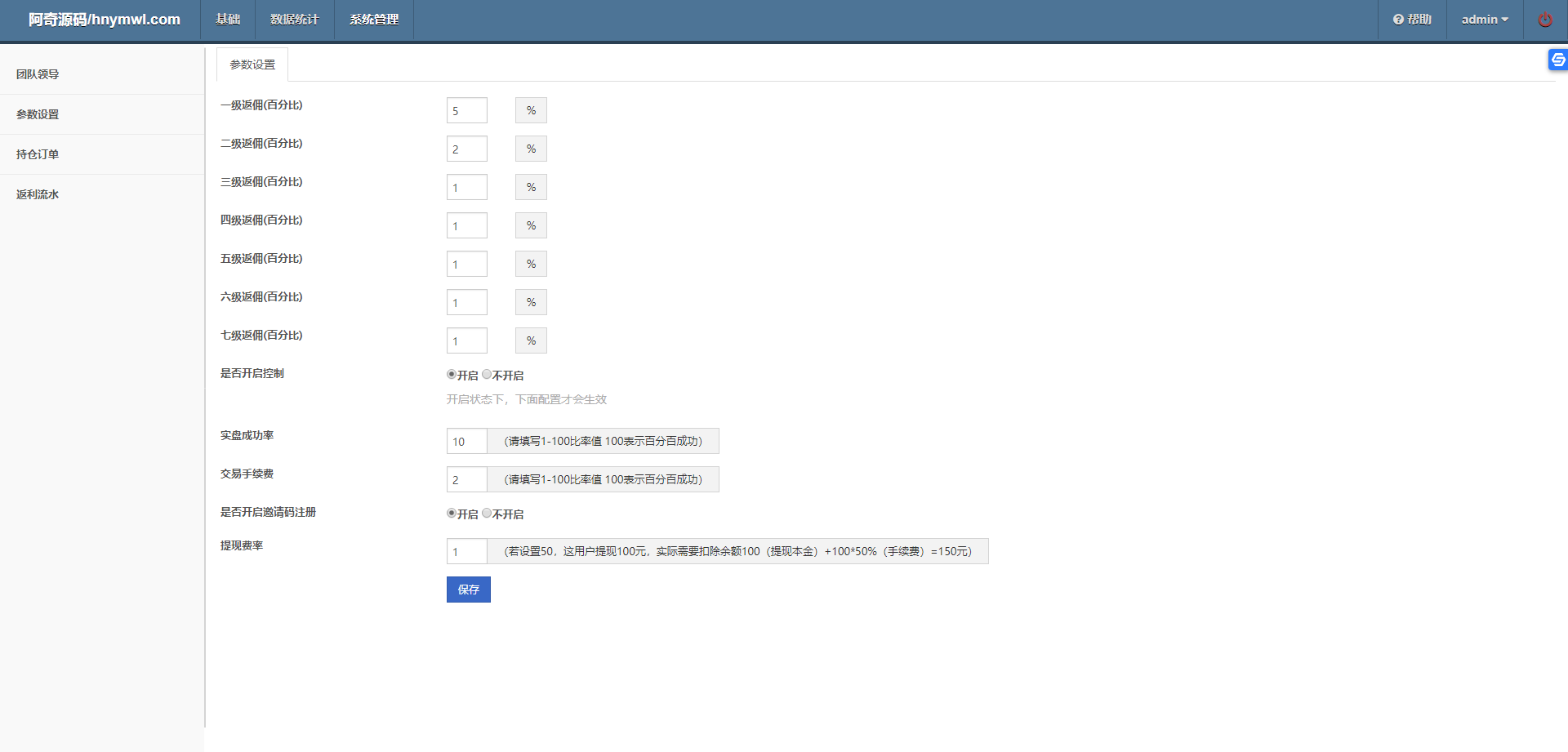Screen dimensions: 1568x752
Task: Open the 数据统计 menu
Action: point(294,19)
